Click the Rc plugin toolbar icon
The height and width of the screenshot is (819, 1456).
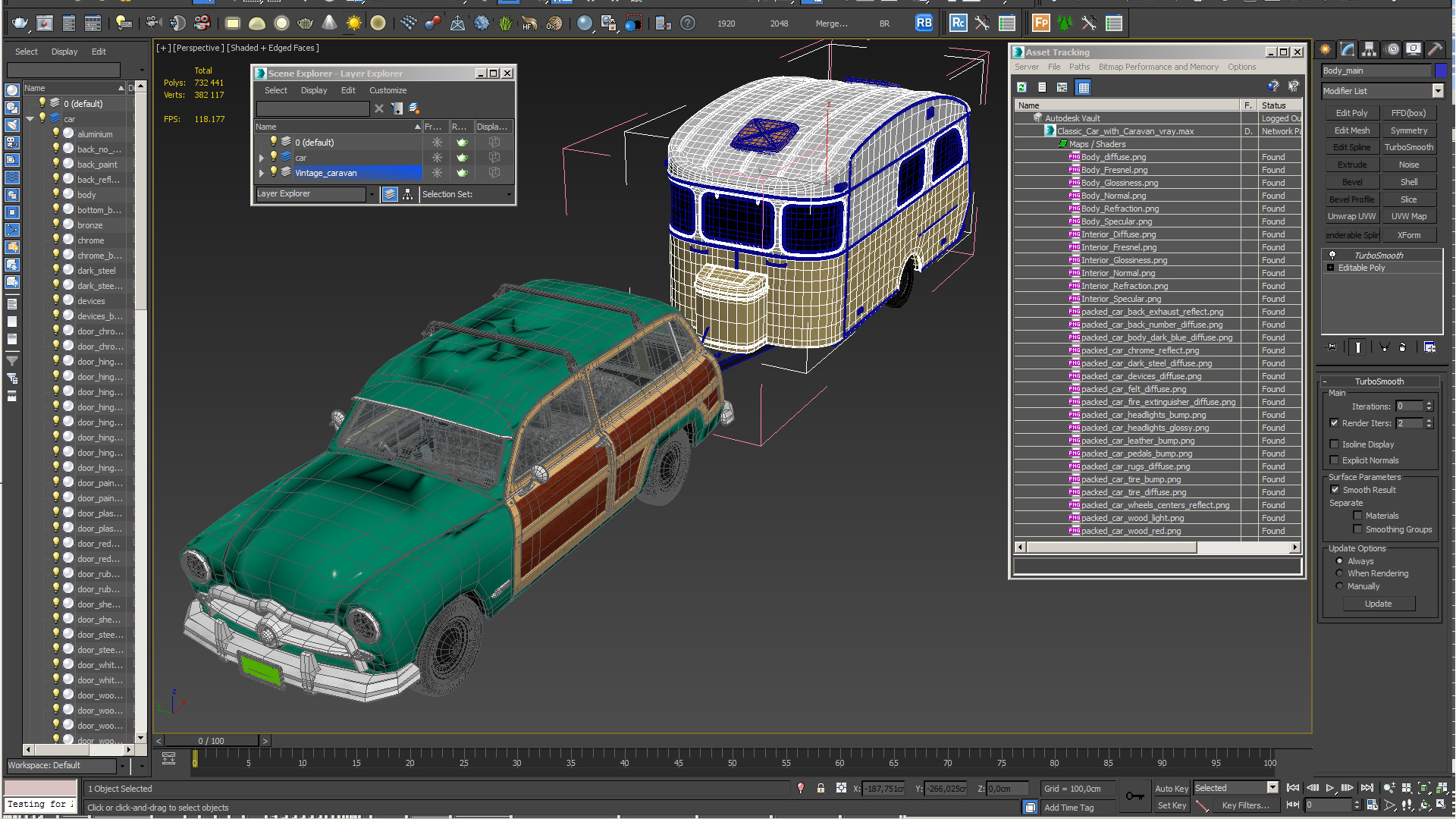coord(958,24)
